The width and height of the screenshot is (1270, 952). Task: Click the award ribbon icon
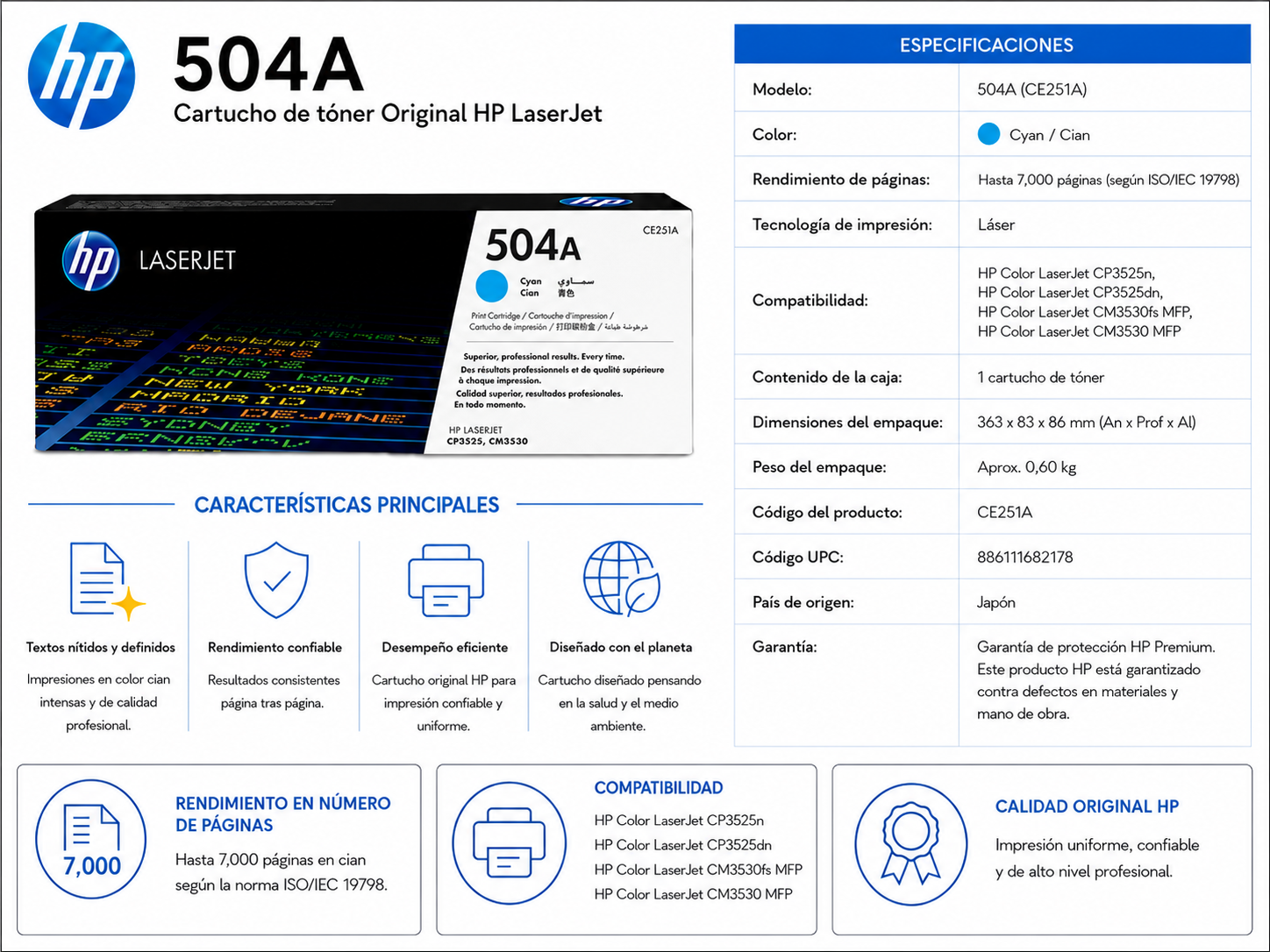(x=911, y=844)
